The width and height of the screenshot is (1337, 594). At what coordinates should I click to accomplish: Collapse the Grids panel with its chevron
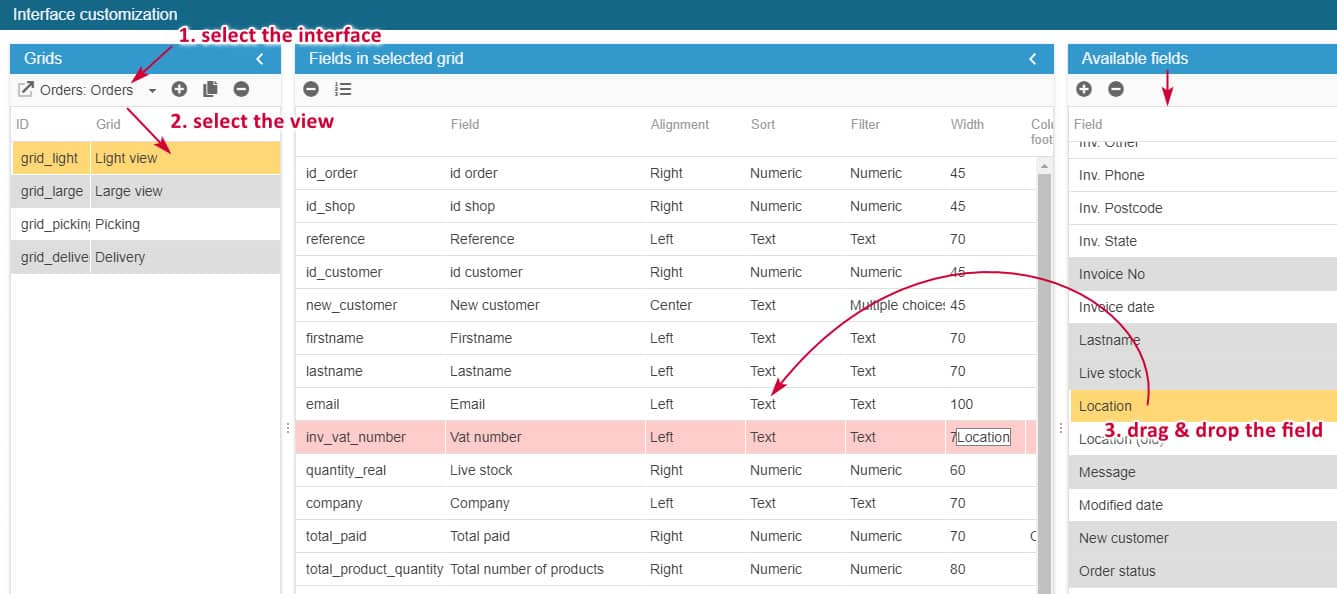pos(260,59)
